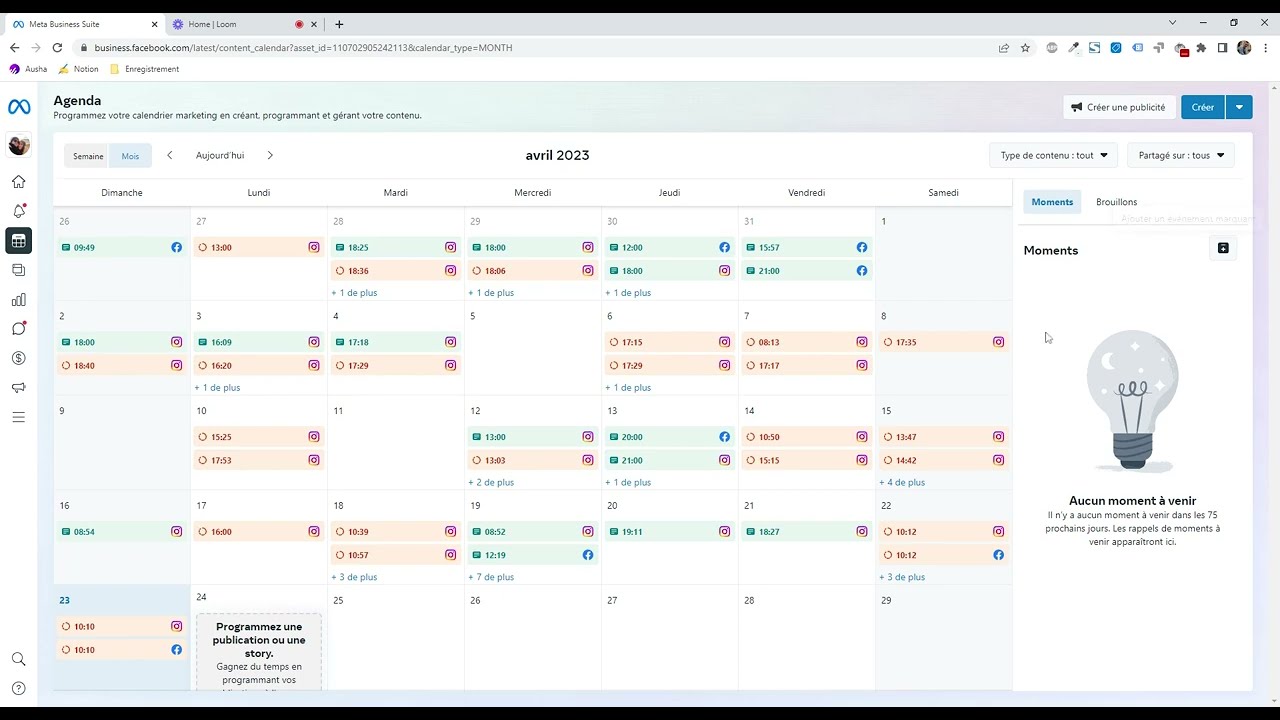Open the Help question mark icon
The width and height of the screenshot is (1280, 720).
18,688
